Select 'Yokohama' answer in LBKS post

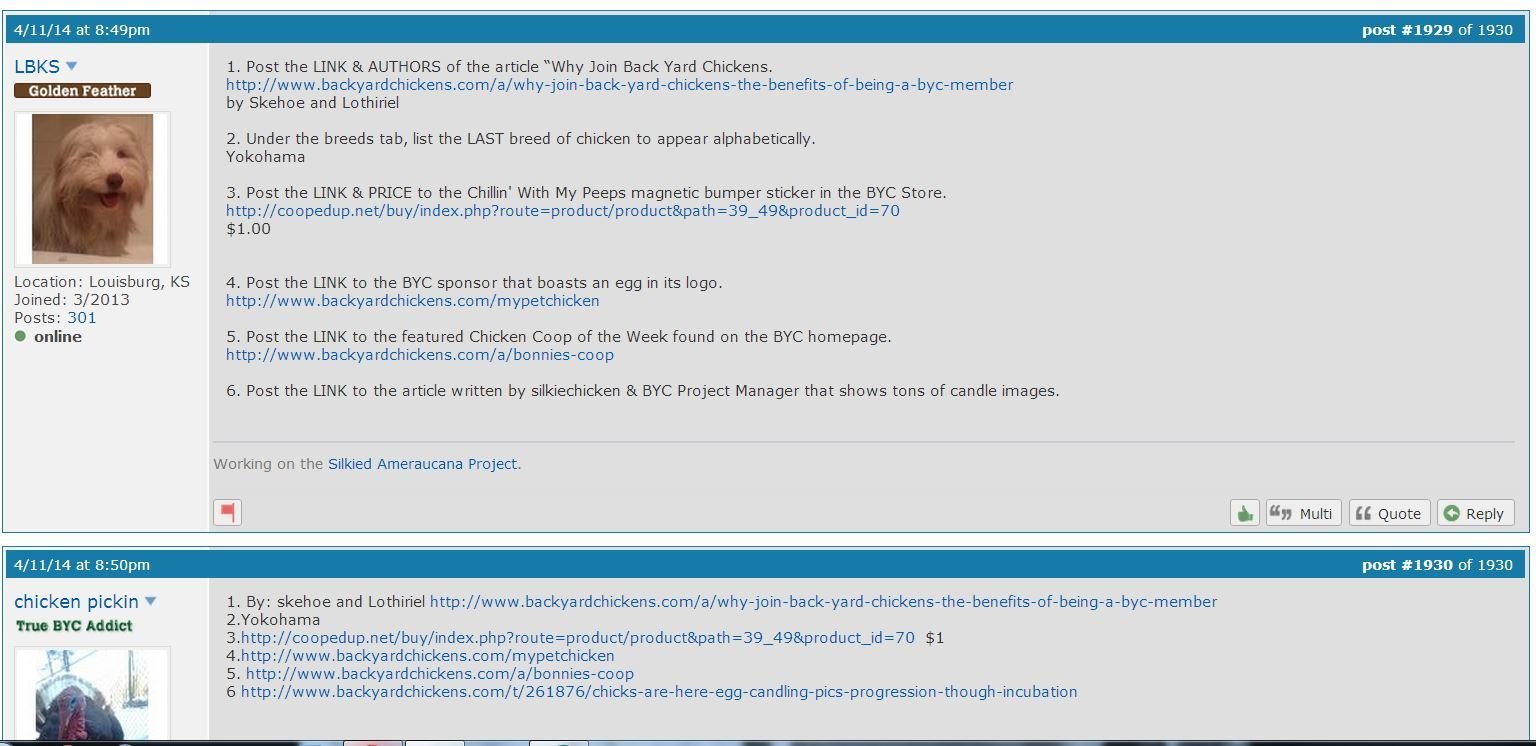click(x=266, y=157)
